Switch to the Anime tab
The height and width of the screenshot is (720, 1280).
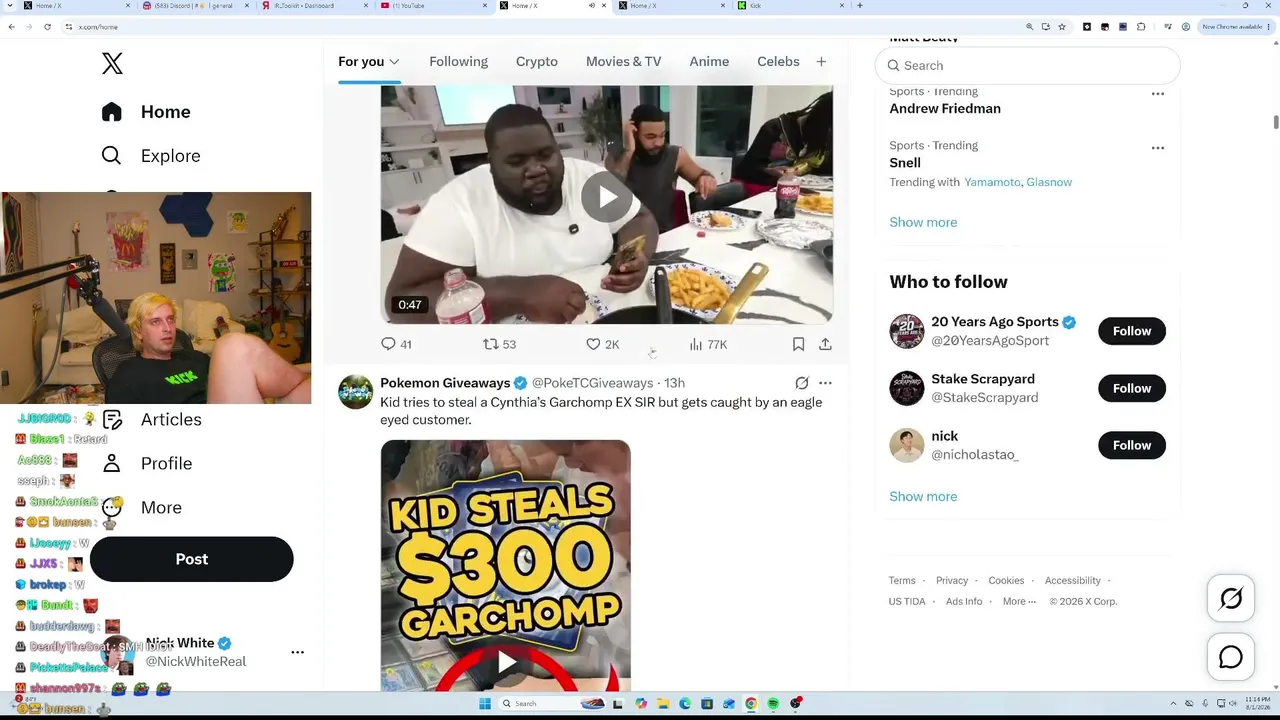pyautogui.click(x=709, y=62)
